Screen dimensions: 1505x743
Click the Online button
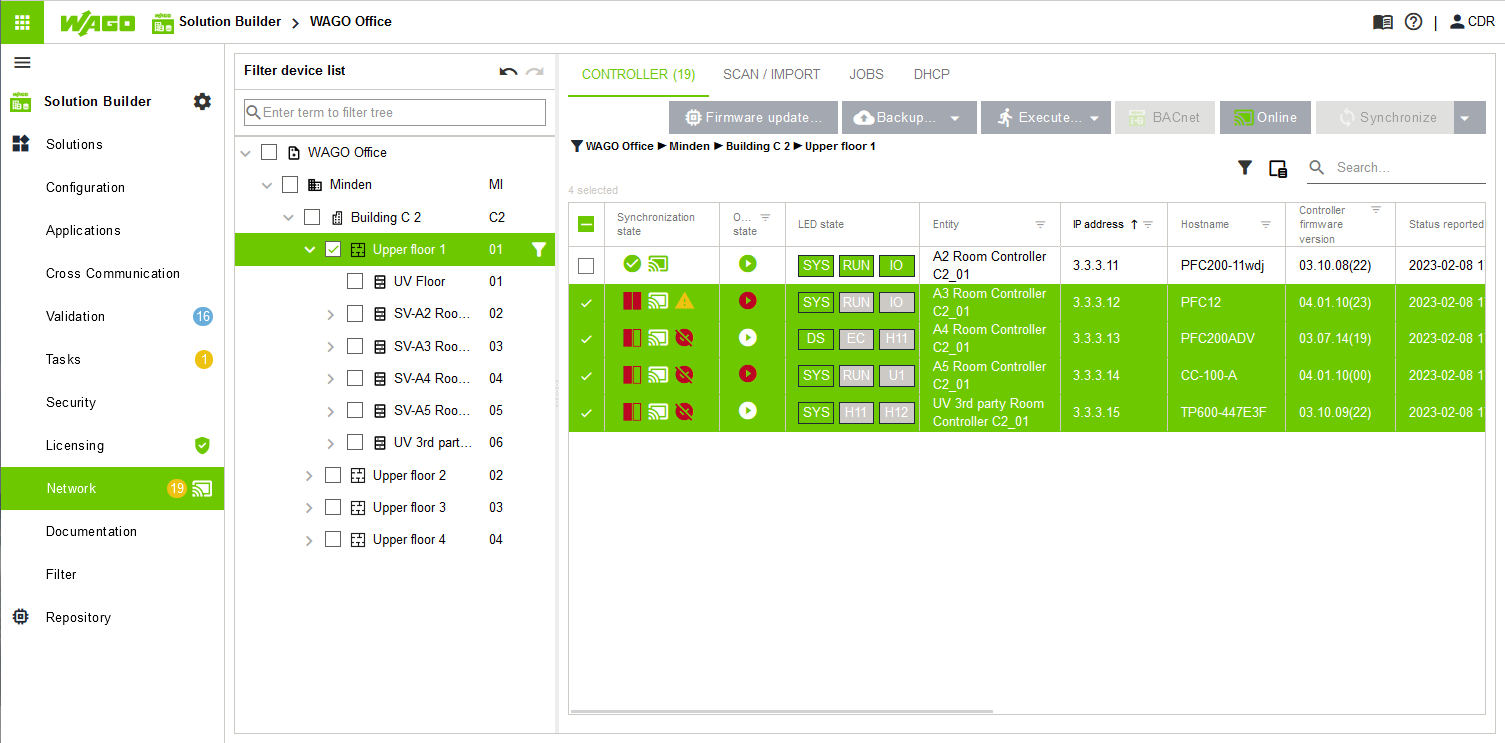point(1265,118)
